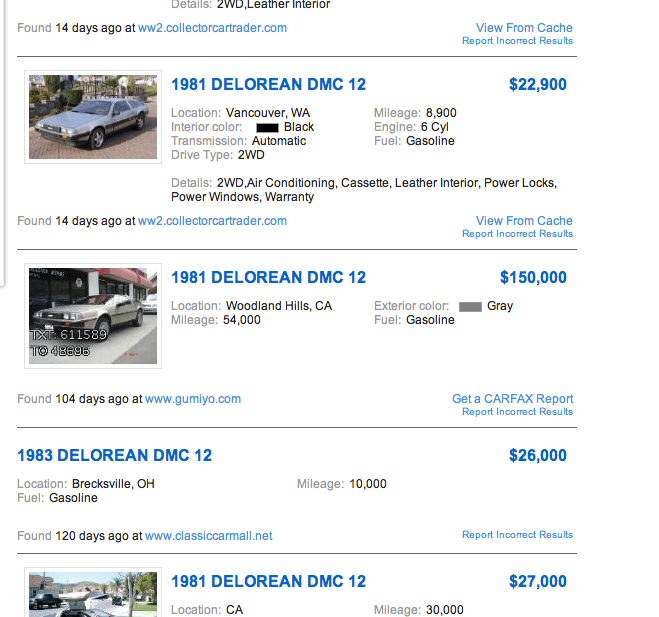Click the black interior color swatch
The width and height of the screenshot is (659, 617).
267,128
